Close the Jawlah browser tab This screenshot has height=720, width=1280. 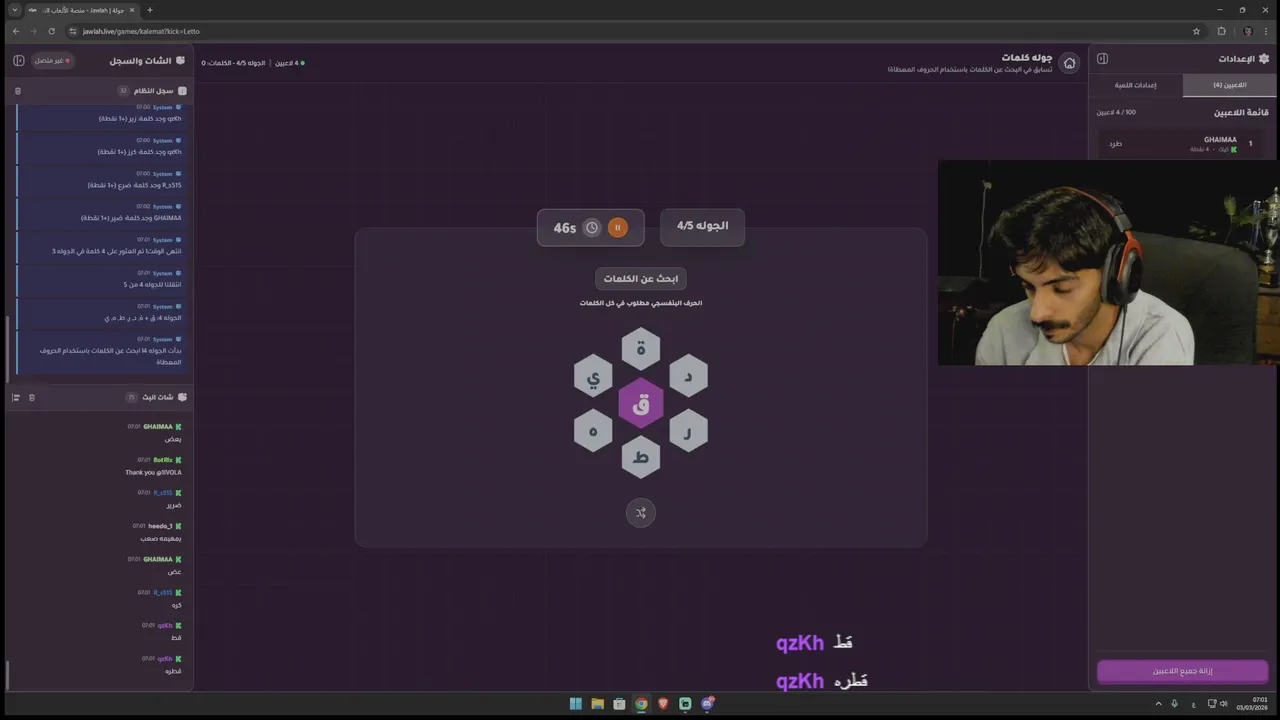[x=132, y=10]
